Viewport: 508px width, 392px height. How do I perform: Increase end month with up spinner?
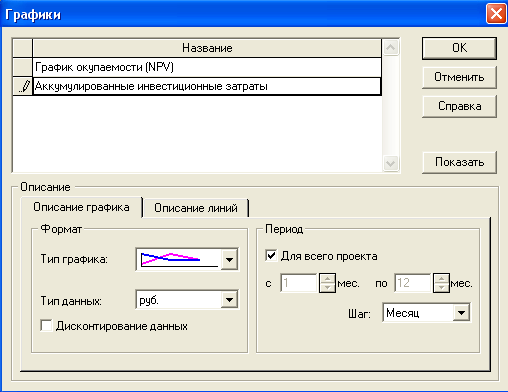pyautogui.click(x=441, y=279)
